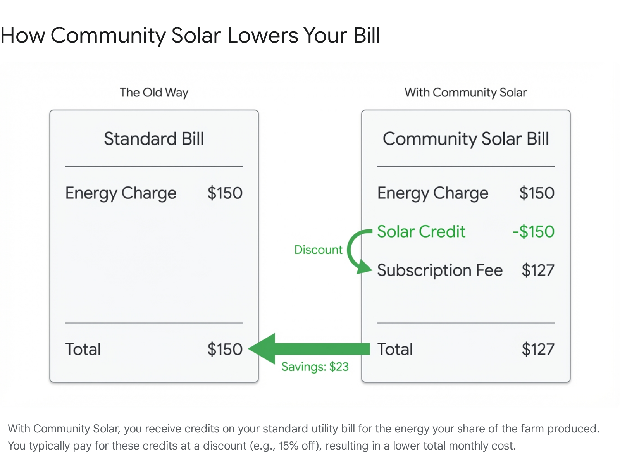Click the -$150 solar credit amount

pyautogui.click(x=533, y=232)
